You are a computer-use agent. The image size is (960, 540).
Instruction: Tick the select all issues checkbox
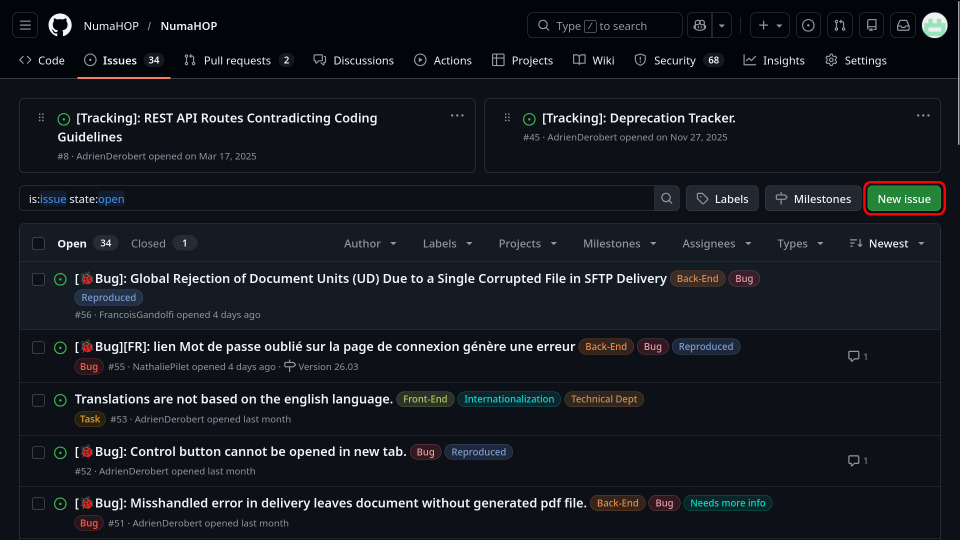click(38, 243)
